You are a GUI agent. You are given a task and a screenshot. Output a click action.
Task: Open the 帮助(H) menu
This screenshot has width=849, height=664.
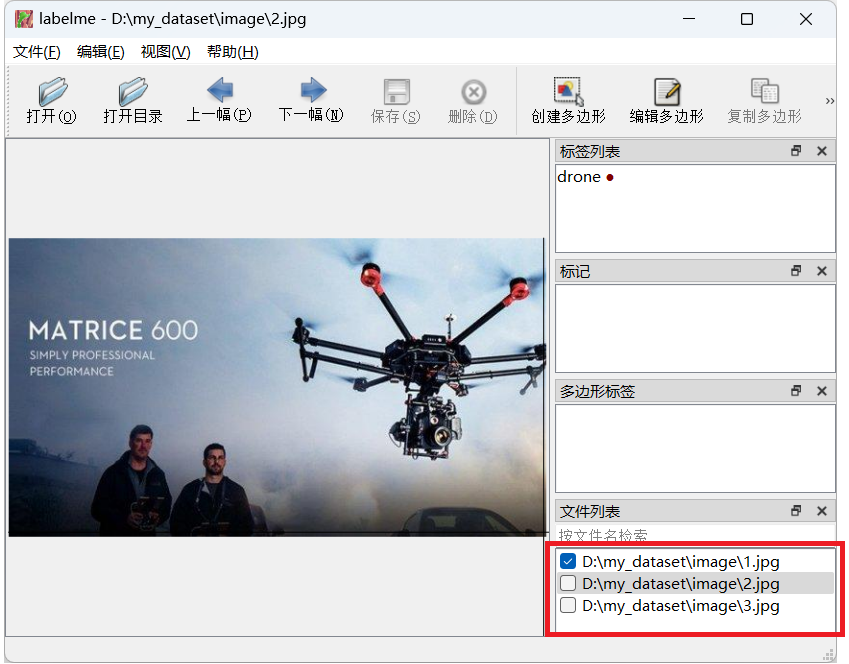[x=233, y=52]
